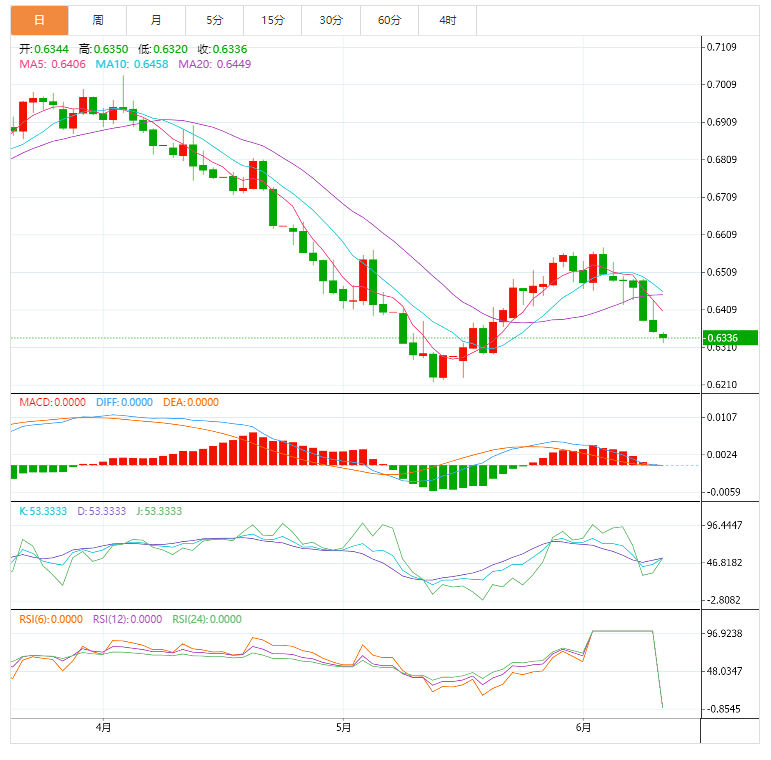Click the 6月 date axis label
771x760 pixels.
coord(583,727)
